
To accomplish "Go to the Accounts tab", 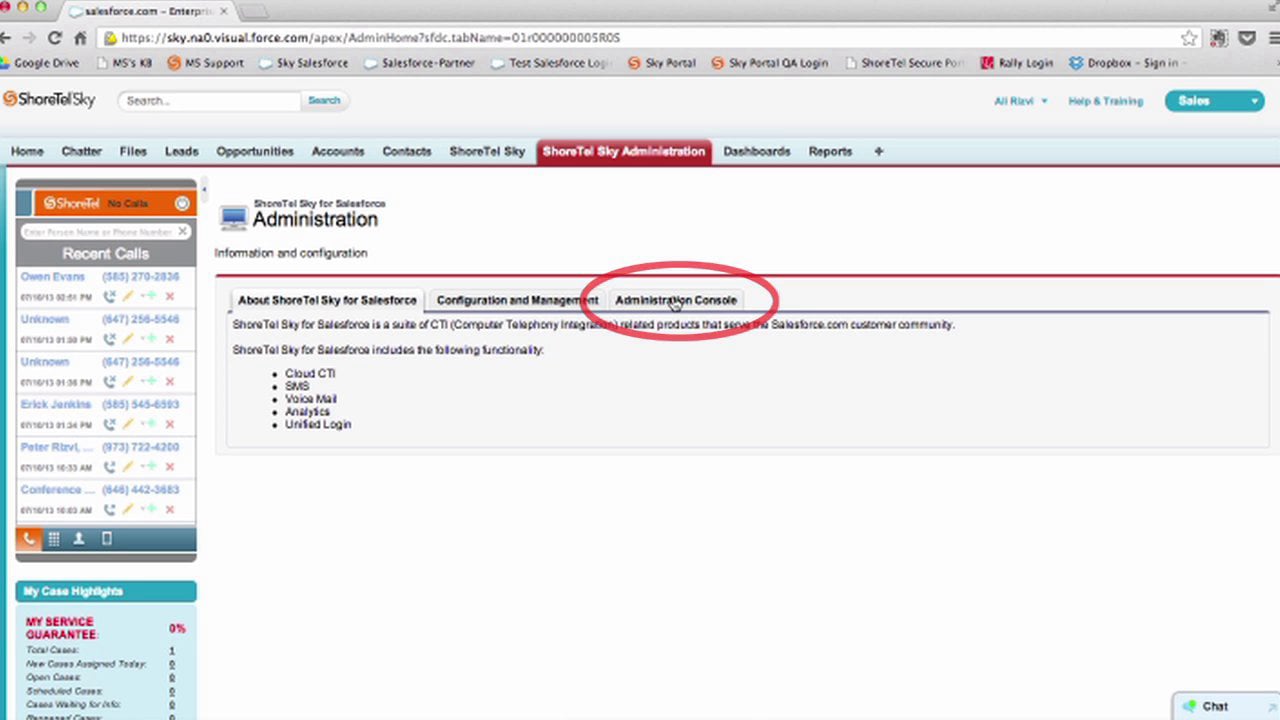I will pyautogui.click(x=338, y=152).
